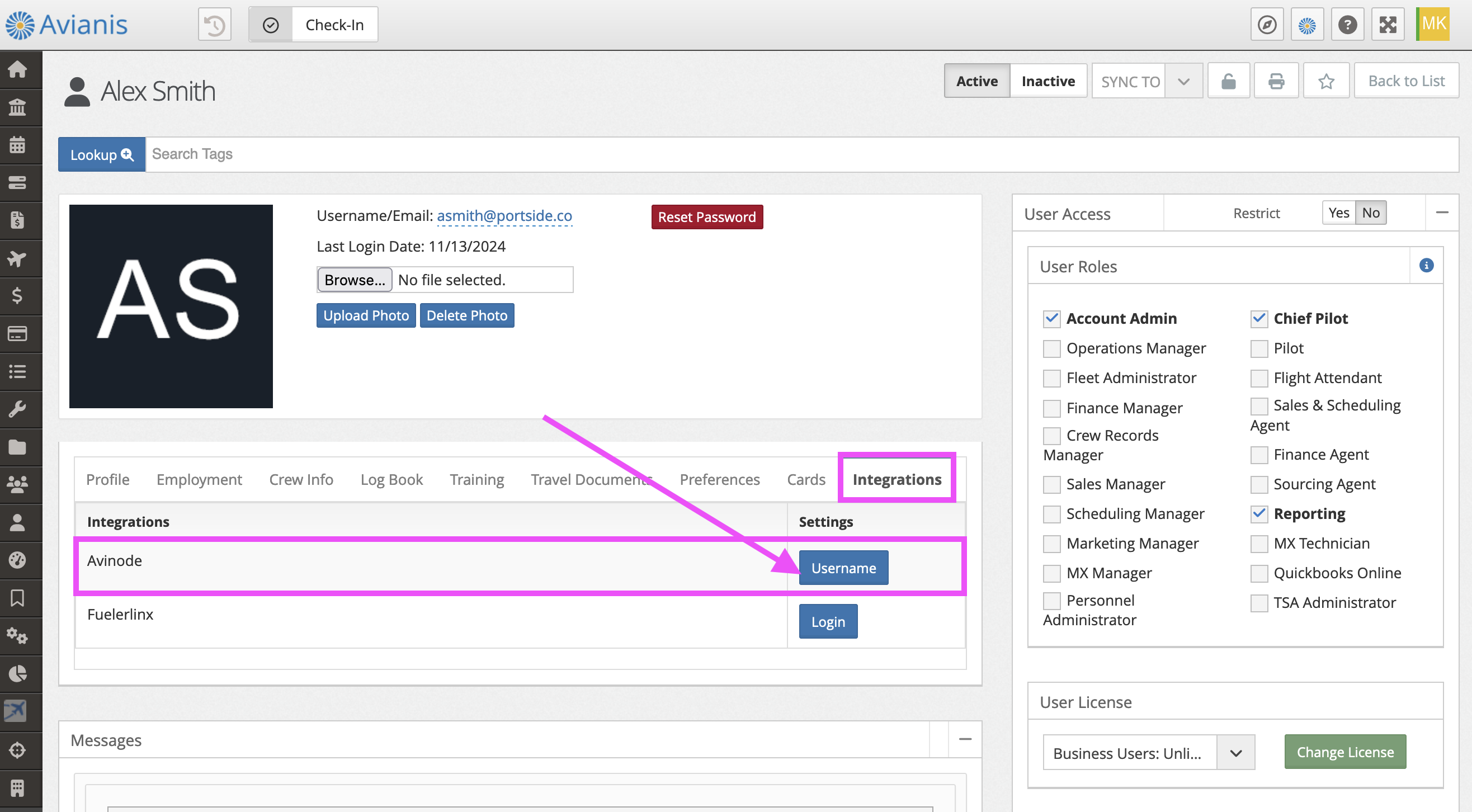Click the Upload Photo button

[366, 315]
